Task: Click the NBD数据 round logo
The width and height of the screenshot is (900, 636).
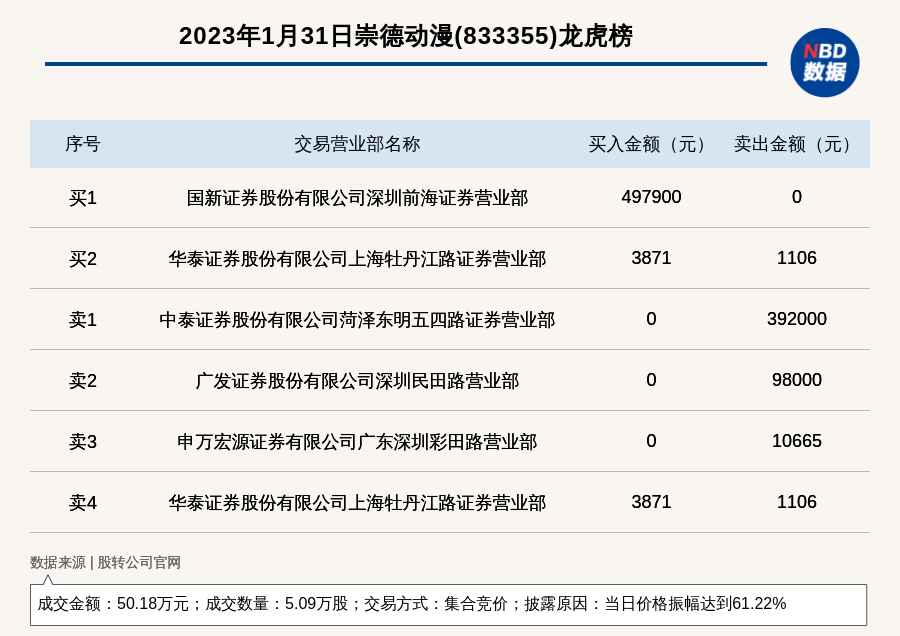Action: tap(824, 63)
